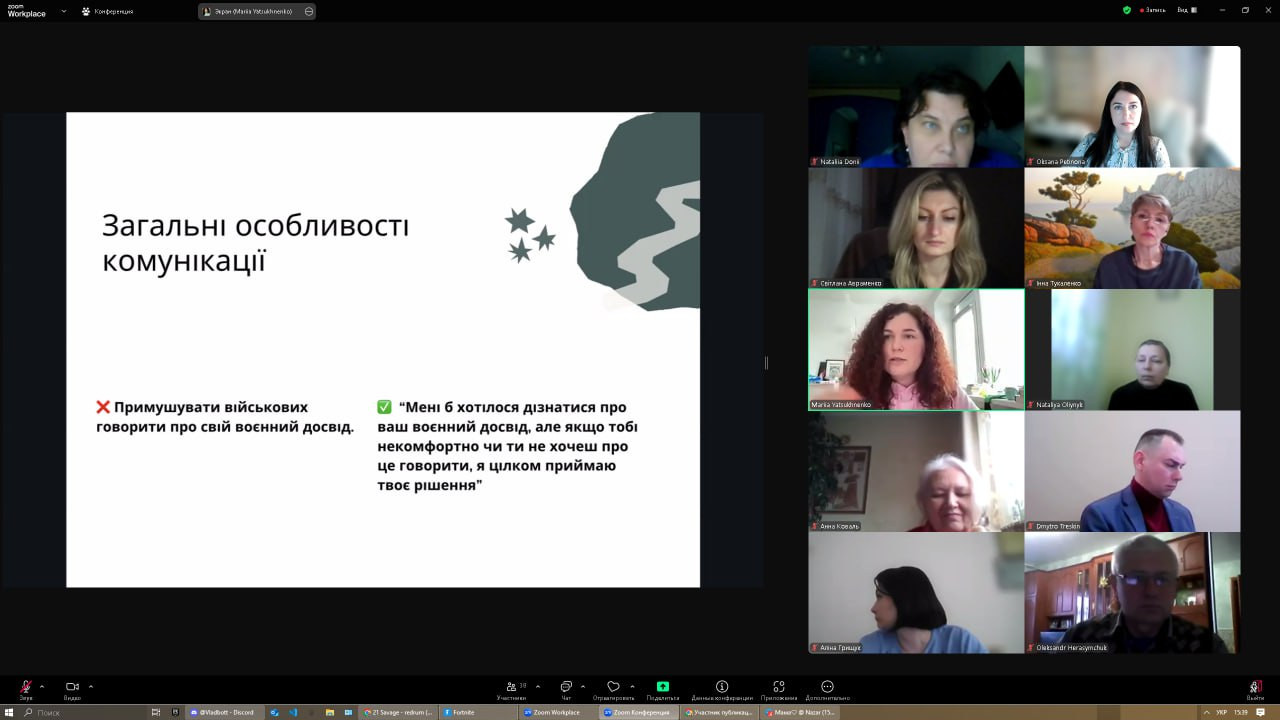Click the green encryption shield icon
The image size is (1280, 720).
coord(1127,10)
